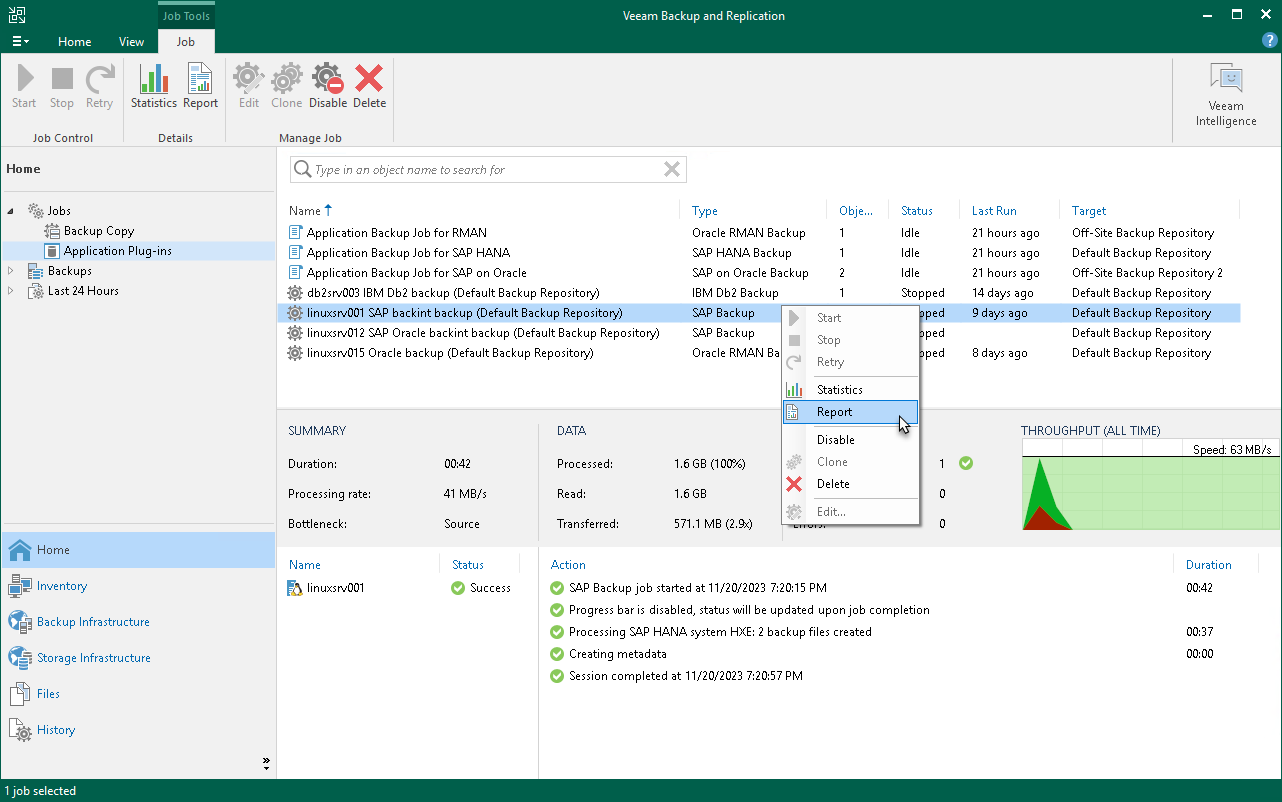This screenshot has width=1282, height=802.
Task: Disable the job using the Disable ribbon icon
Action: [x=327, y=85]
